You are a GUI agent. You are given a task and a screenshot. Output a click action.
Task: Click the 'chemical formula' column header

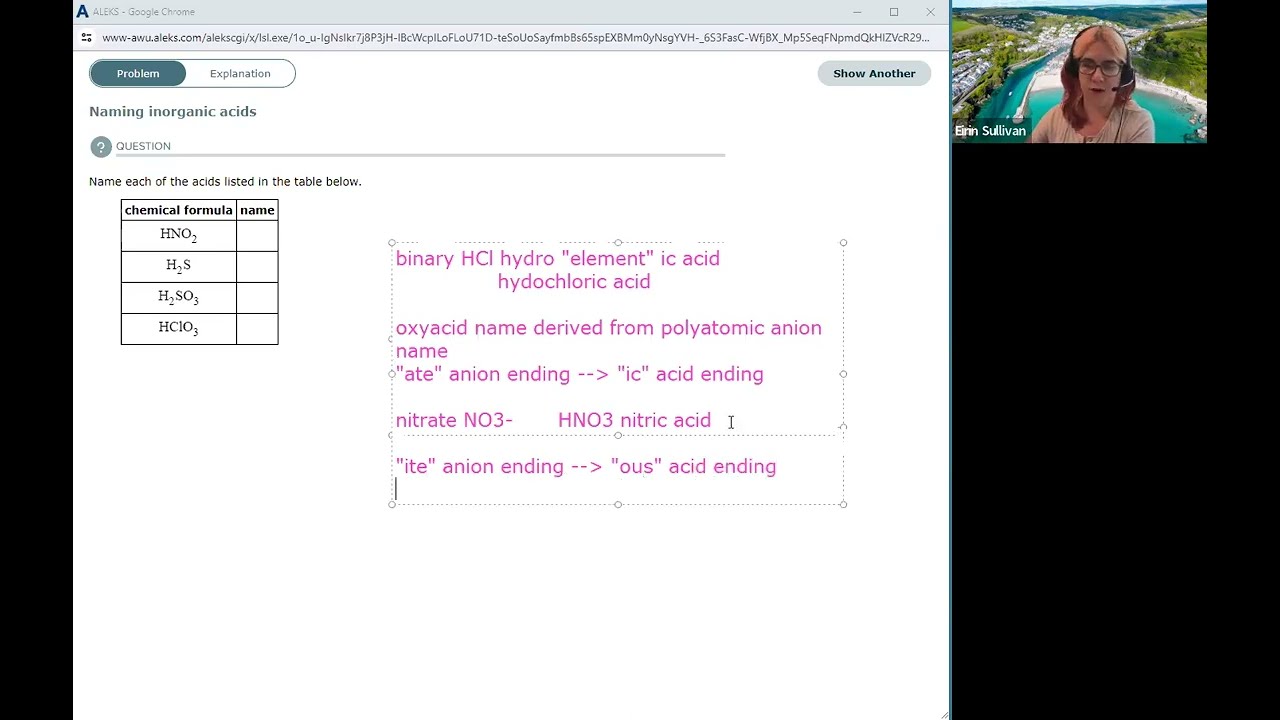click(178, 210)
